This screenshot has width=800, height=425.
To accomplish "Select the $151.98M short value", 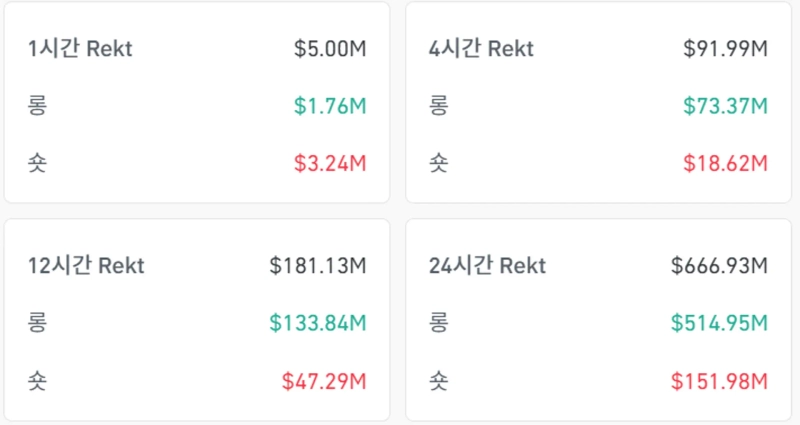I will point(719,380).
